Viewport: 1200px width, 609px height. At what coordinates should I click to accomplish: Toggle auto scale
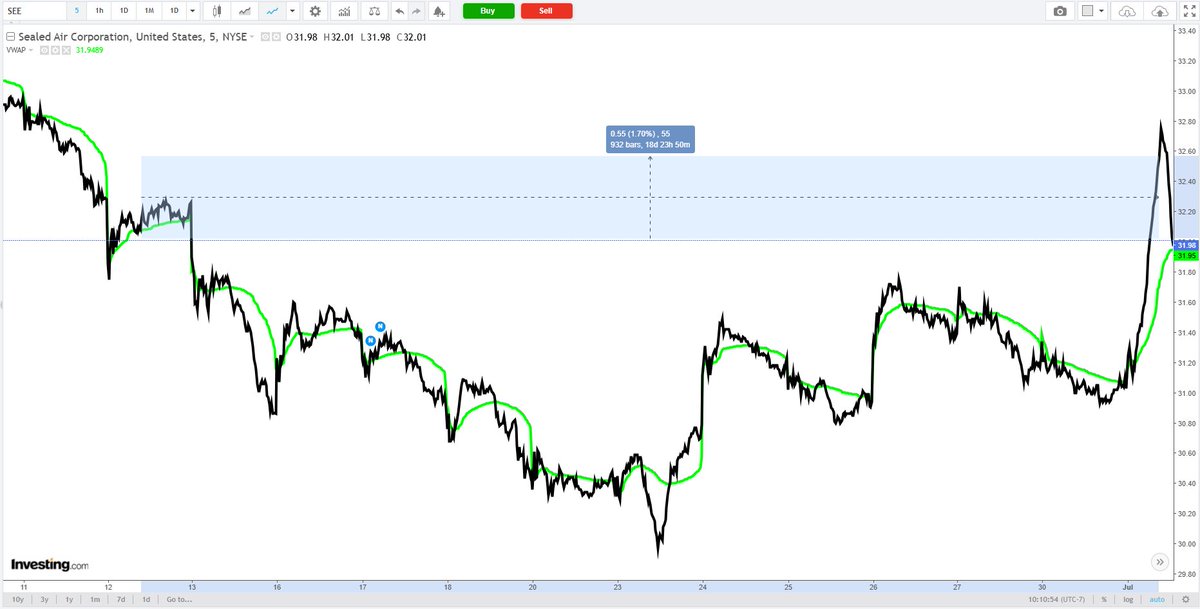1159,600
